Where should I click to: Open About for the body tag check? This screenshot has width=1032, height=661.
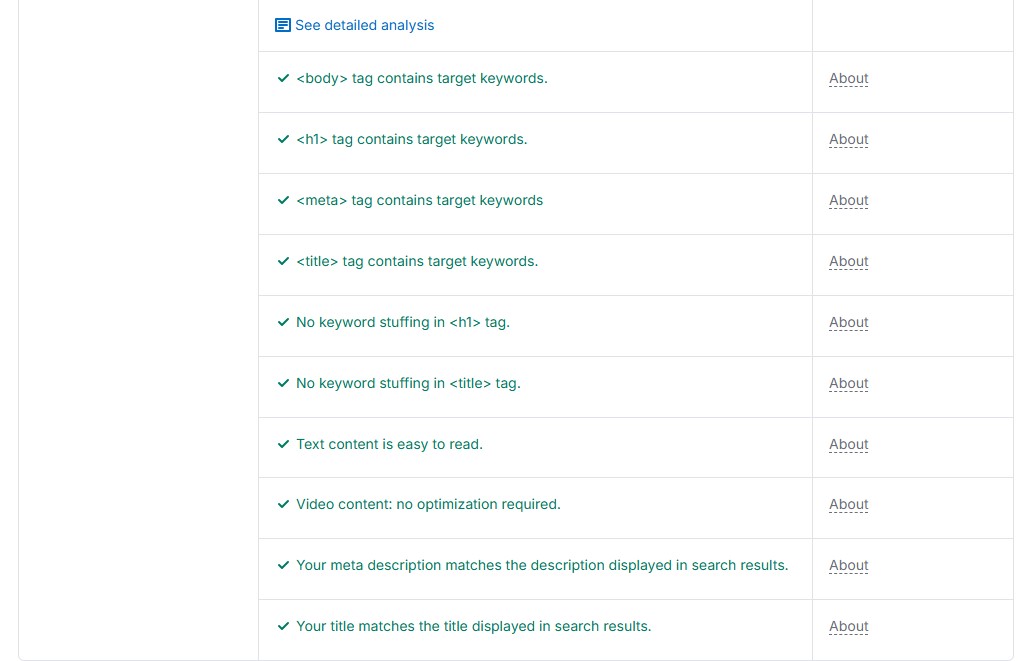click(848, 78)
